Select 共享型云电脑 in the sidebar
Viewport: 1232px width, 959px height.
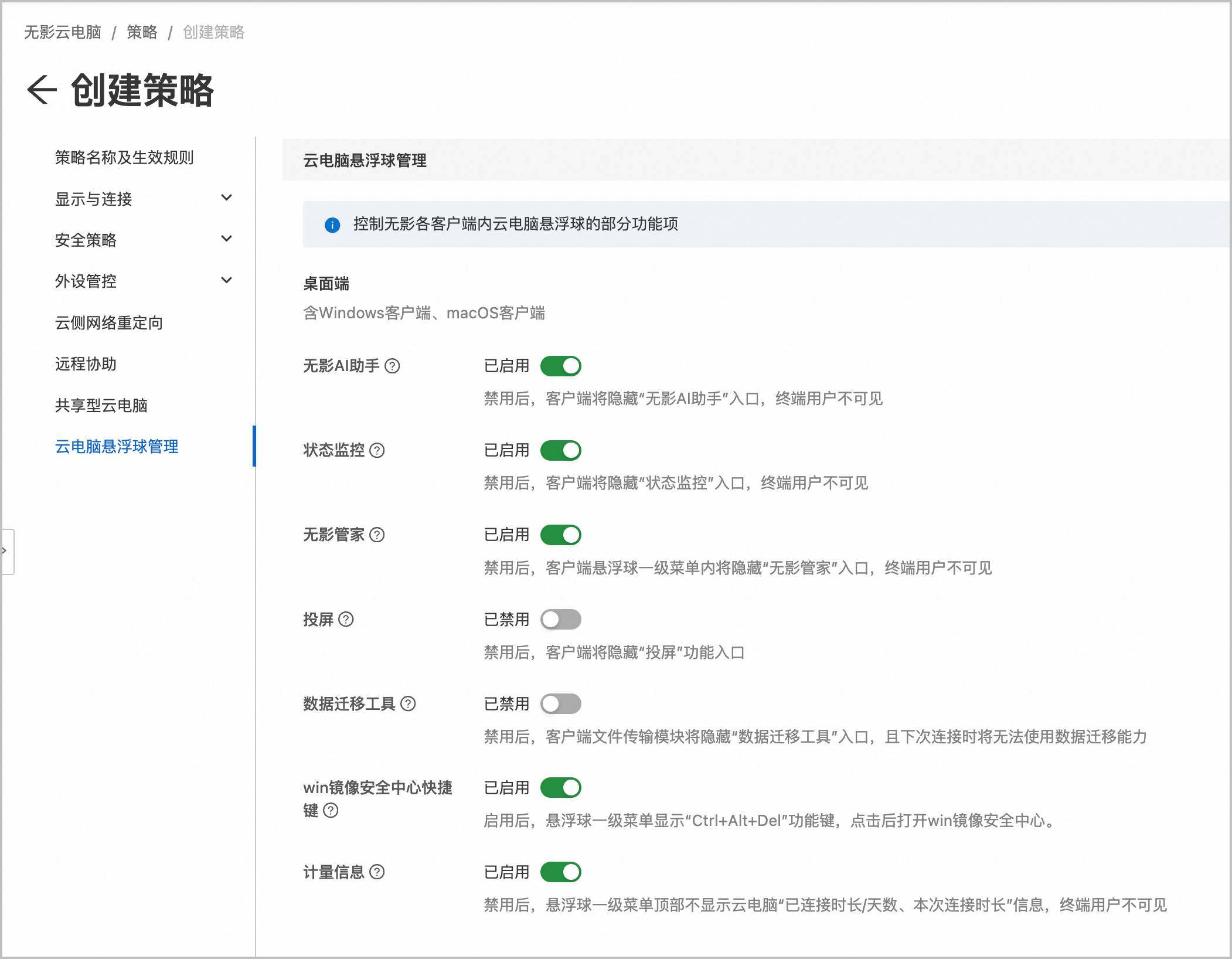(101, 406)
